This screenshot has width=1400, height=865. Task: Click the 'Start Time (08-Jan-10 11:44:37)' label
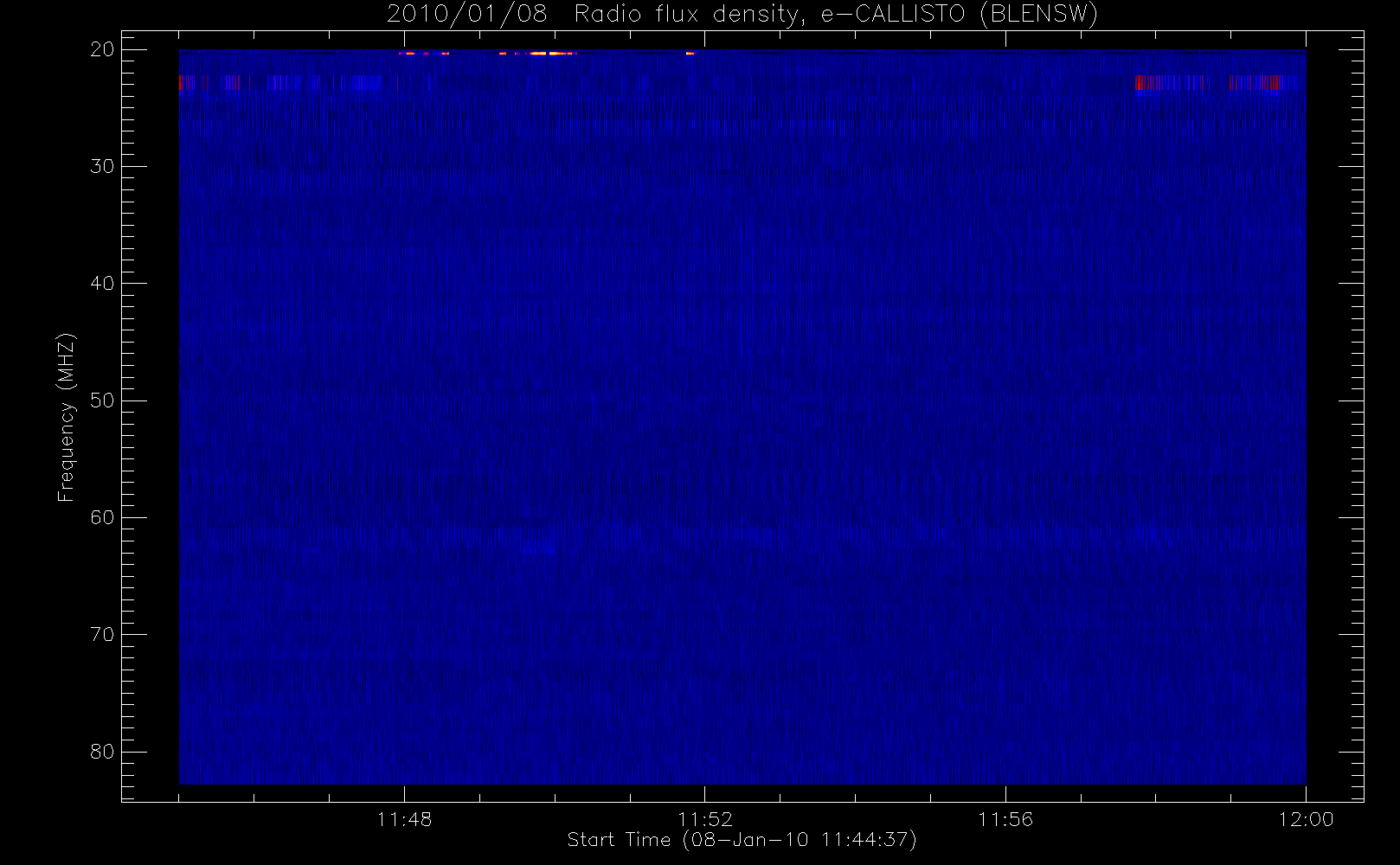click(x=742, y=840)
